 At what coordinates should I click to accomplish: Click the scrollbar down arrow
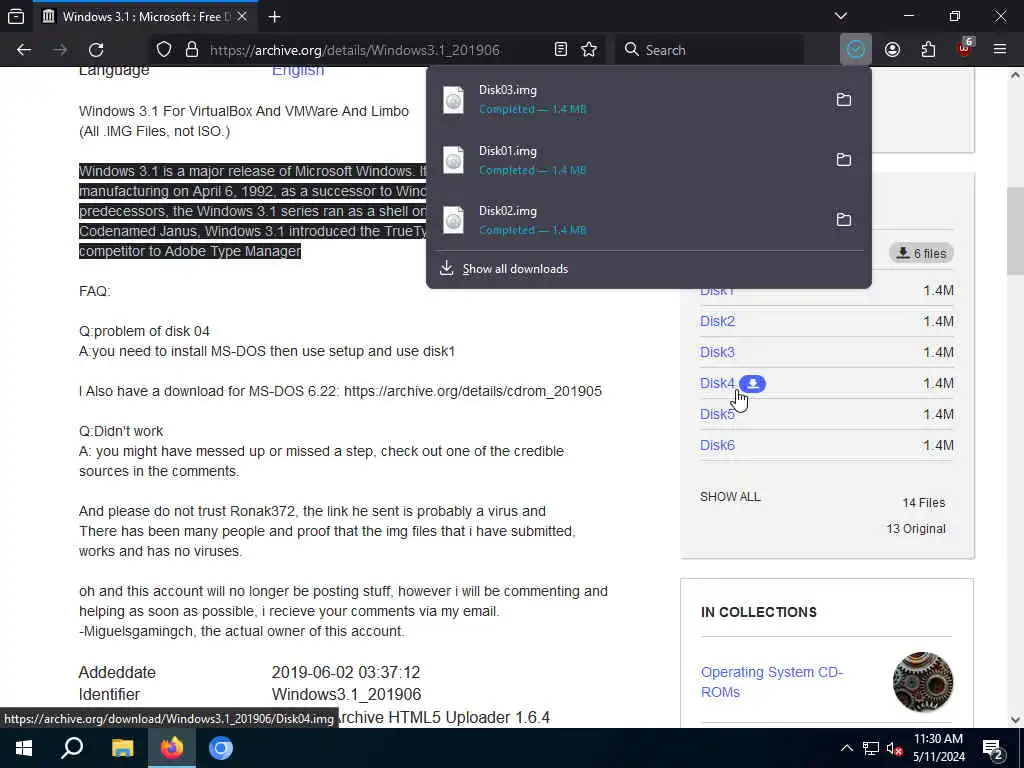tap(1015, 720)
